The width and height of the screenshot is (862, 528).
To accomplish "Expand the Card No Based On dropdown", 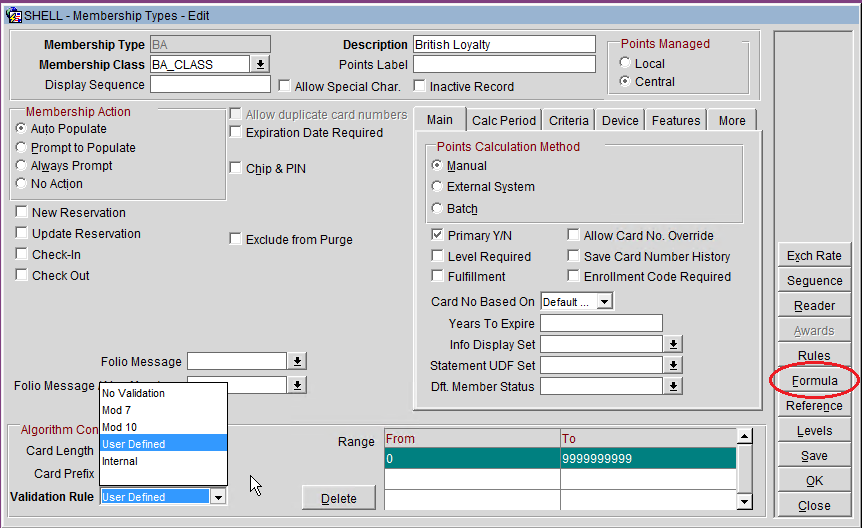I will (604, 301).
